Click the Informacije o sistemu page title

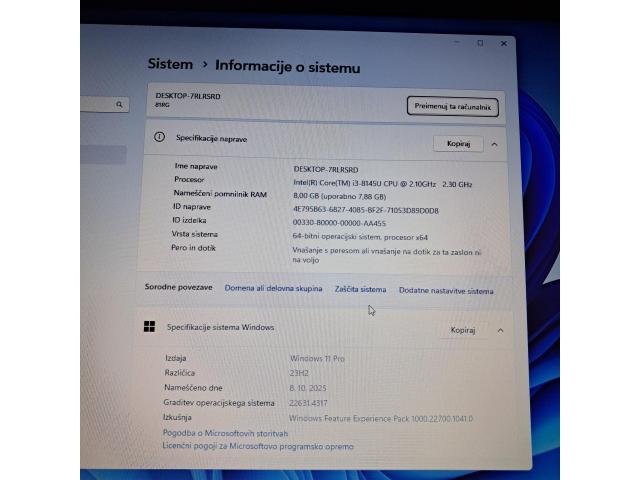pyautogui.click(x=288, y=67)
